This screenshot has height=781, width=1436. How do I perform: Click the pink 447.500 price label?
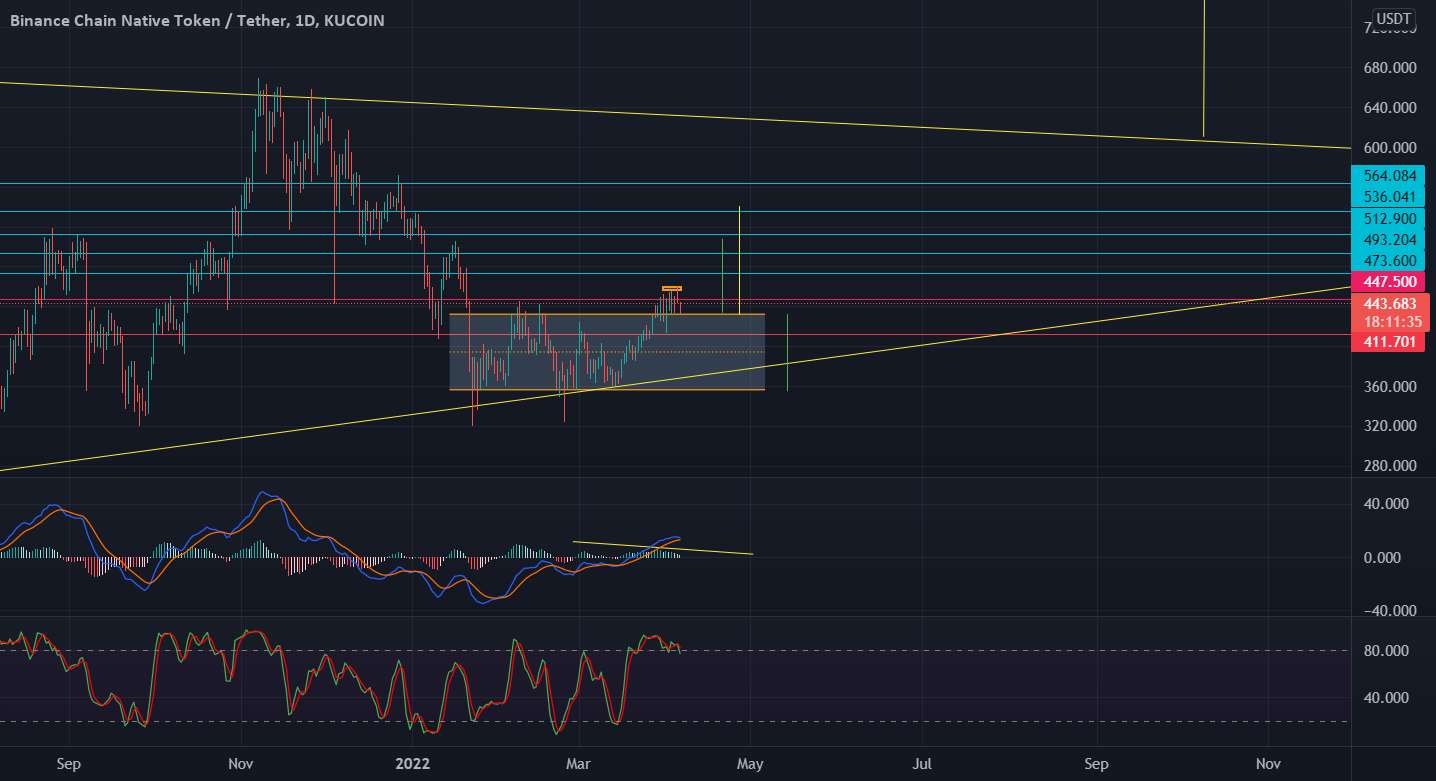click(1390, 282)
